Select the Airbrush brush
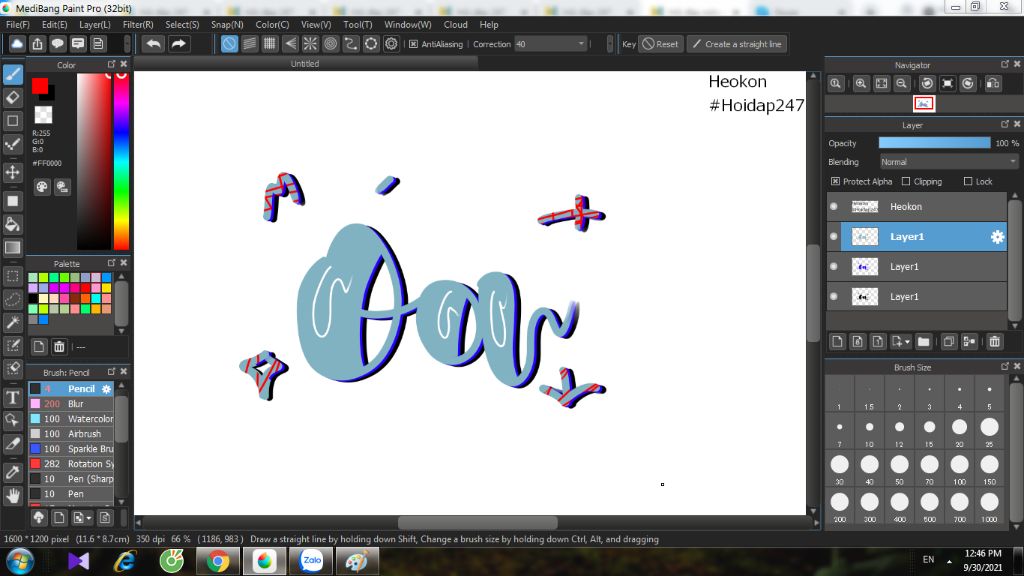This screenshot has height=576, width=1024. point(71,434)
